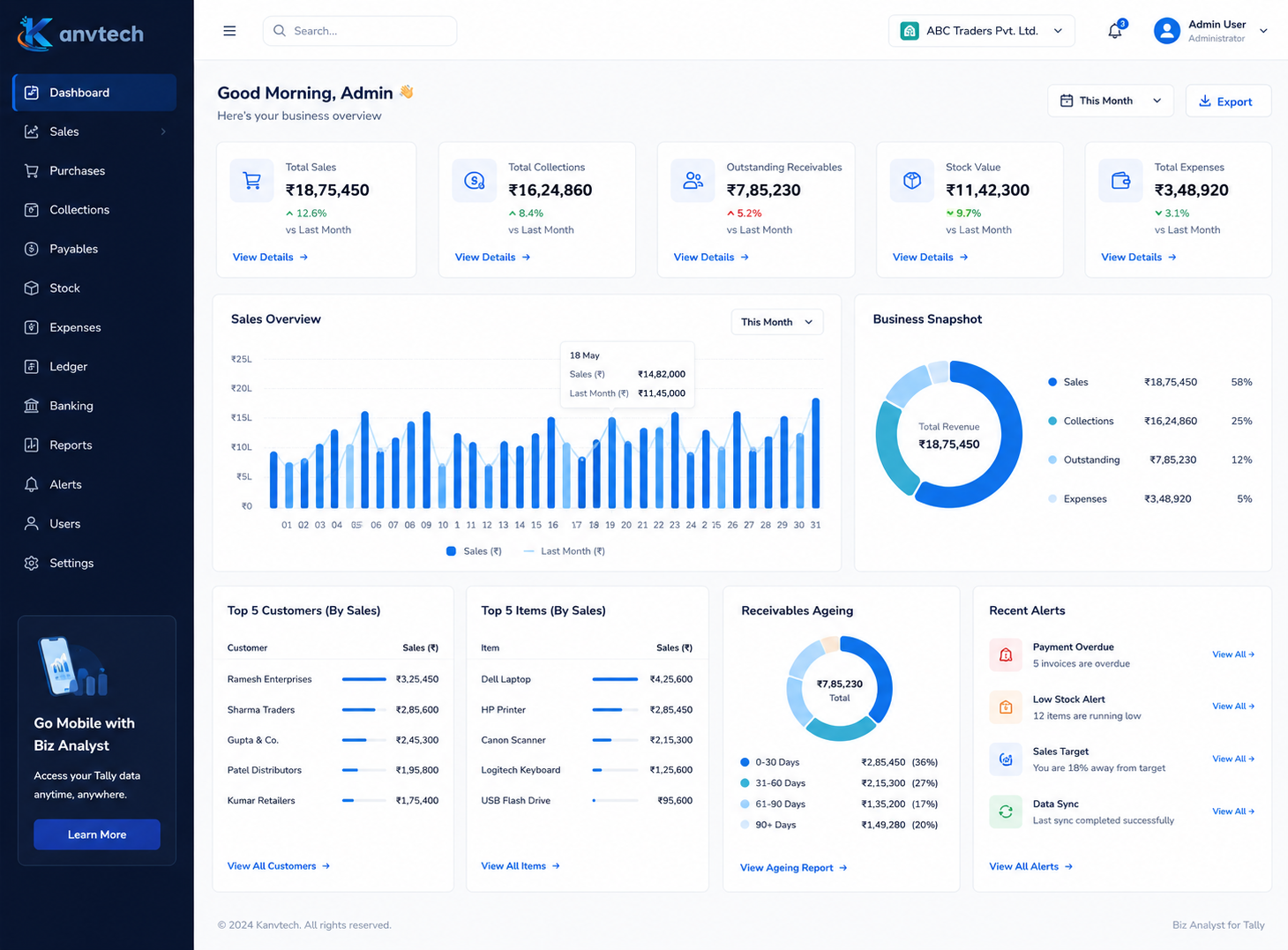Screen dimensions: 1288x950
Task: Open View Ageing Report link
Action: click(x=794, y=868)
